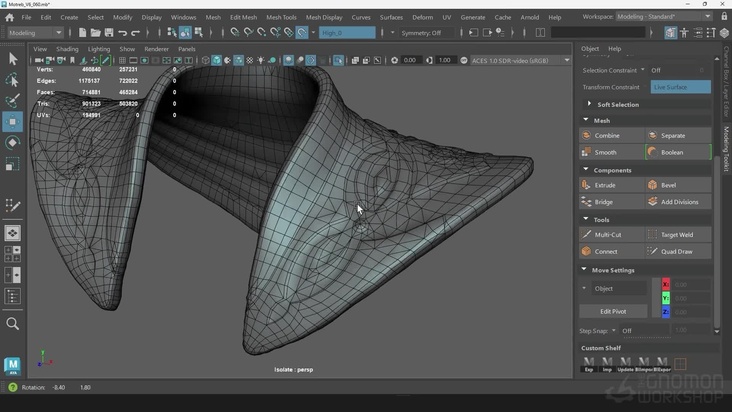Open the Step Snap dropdown

tap(613, 331)
